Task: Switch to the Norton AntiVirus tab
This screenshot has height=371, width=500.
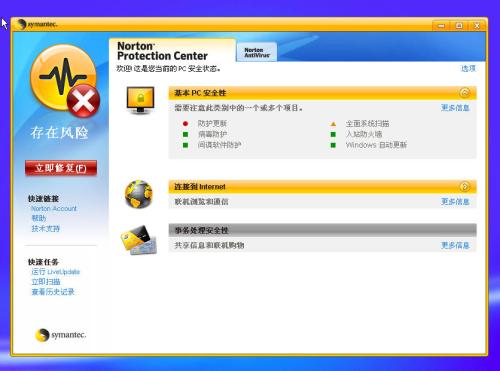Action: tap(257, 52)
